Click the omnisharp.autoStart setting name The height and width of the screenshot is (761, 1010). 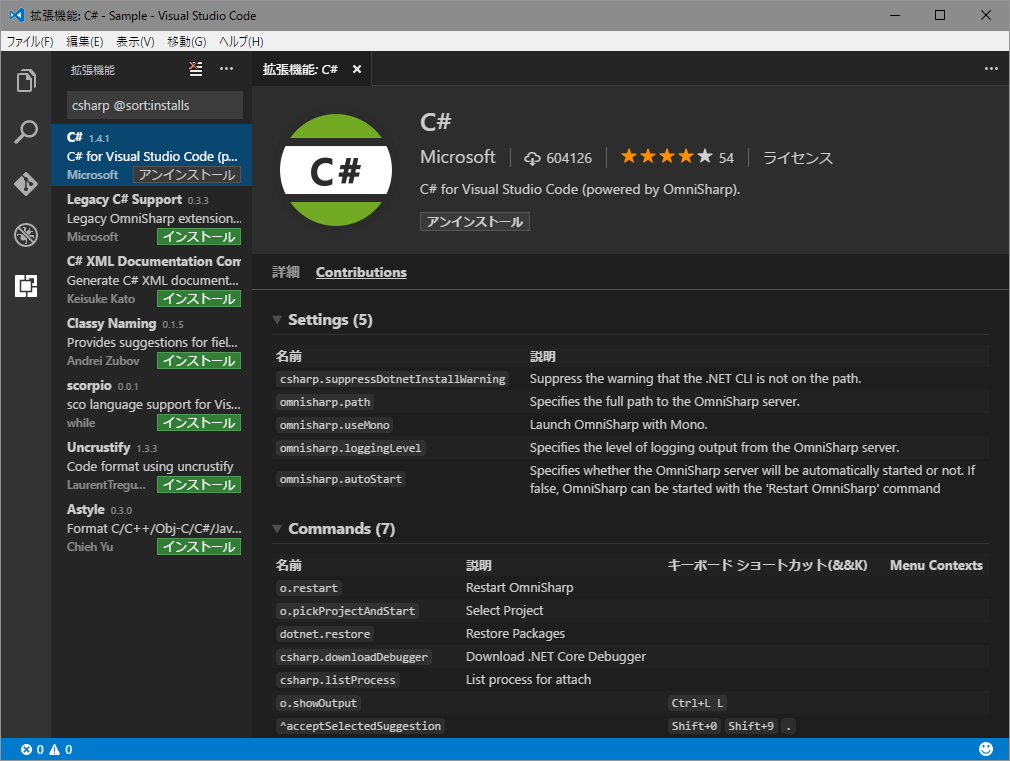(341, 479)
